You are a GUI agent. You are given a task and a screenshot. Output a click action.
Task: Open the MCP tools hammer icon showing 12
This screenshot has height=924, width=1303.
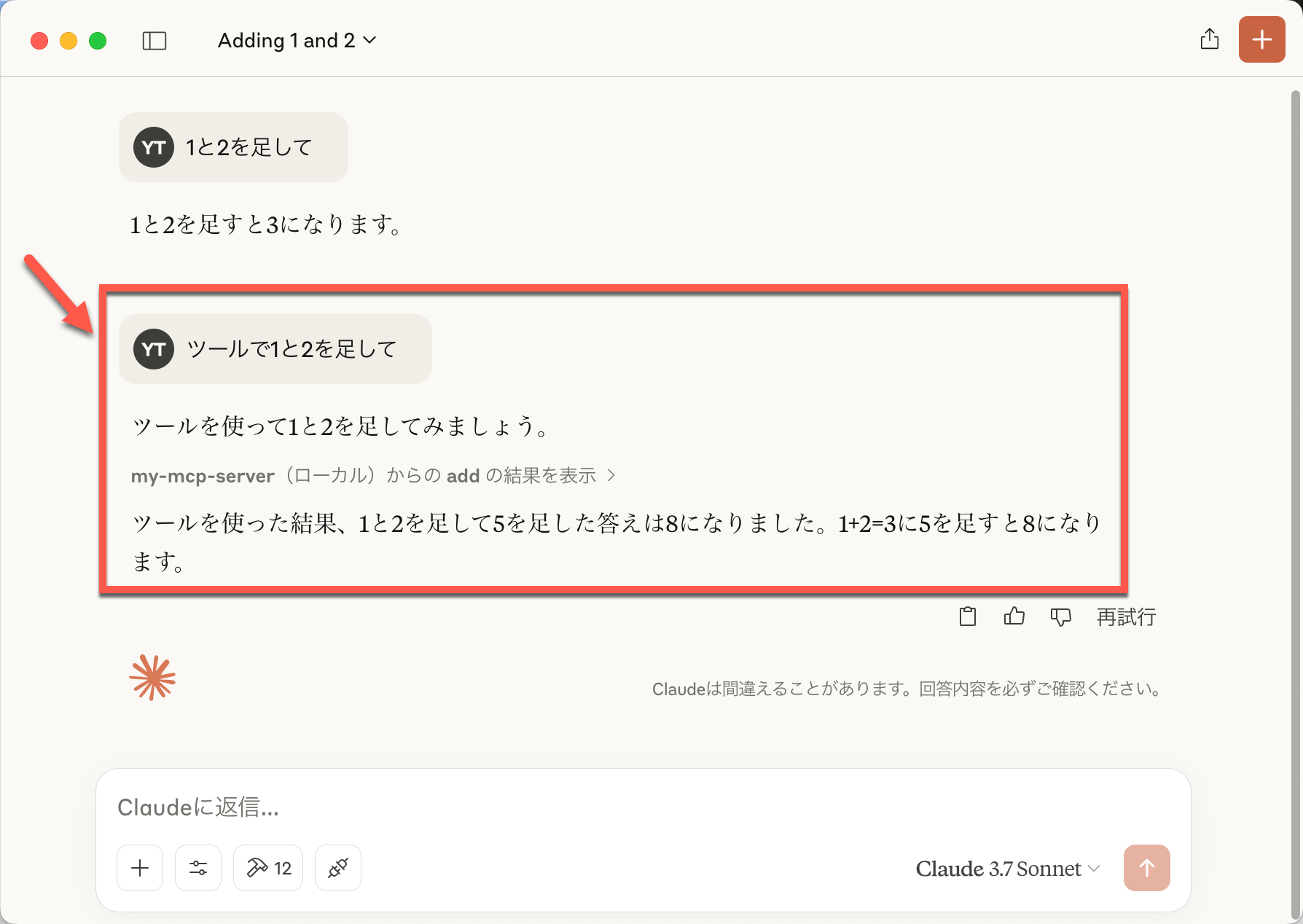click(268, 868)
